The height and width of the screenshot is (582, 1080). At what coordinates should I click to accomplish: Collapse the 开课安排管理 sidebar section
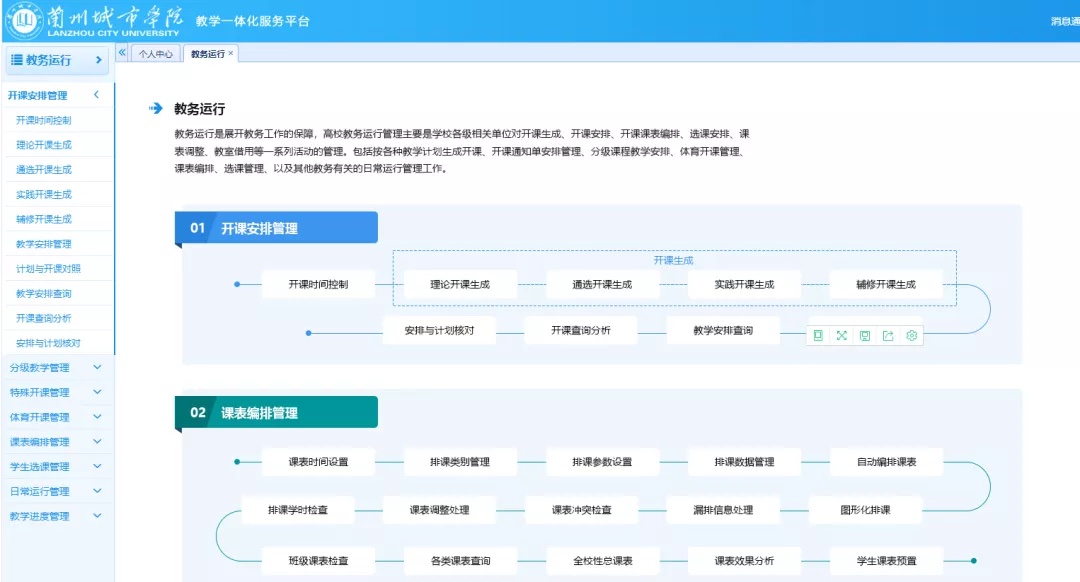pyautogui.click(x=96, y=95)
